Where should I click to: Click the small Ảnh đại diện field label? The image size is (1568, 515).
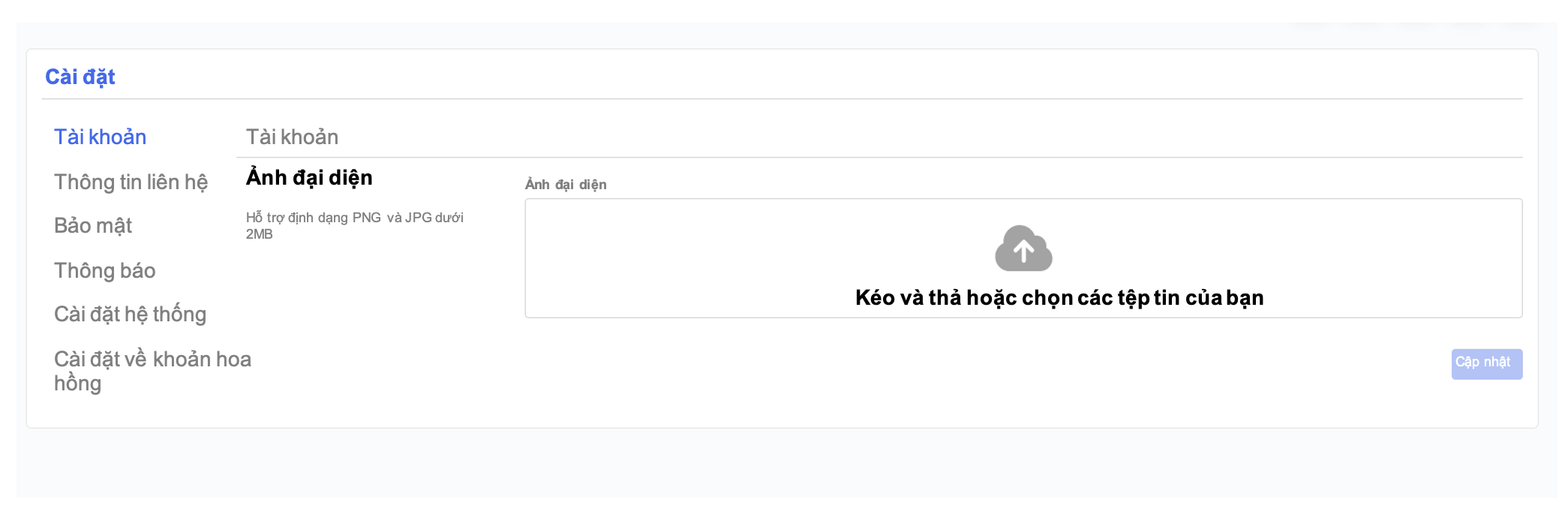tap(566, 185)
